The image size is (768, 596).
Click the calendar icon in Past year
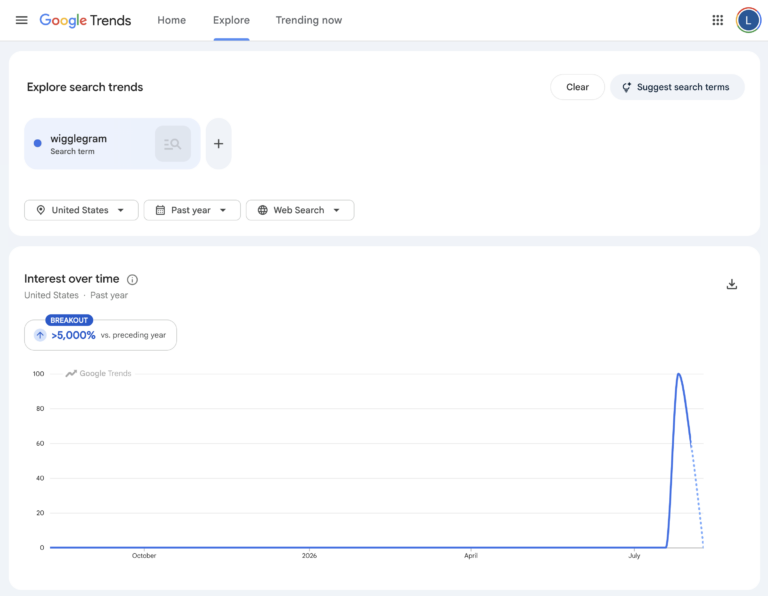tap(160, 210)
